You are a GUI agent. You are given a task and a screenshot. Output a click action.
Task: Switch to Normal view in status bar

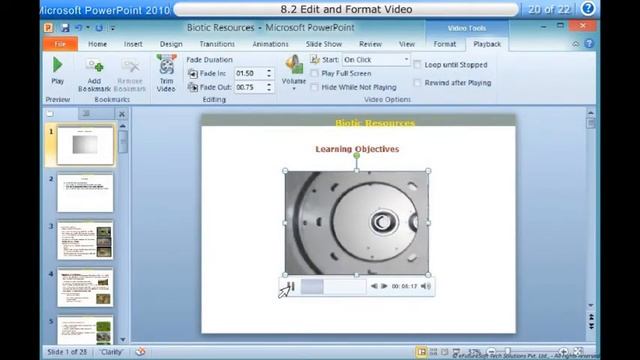click(x=421, y=351)
